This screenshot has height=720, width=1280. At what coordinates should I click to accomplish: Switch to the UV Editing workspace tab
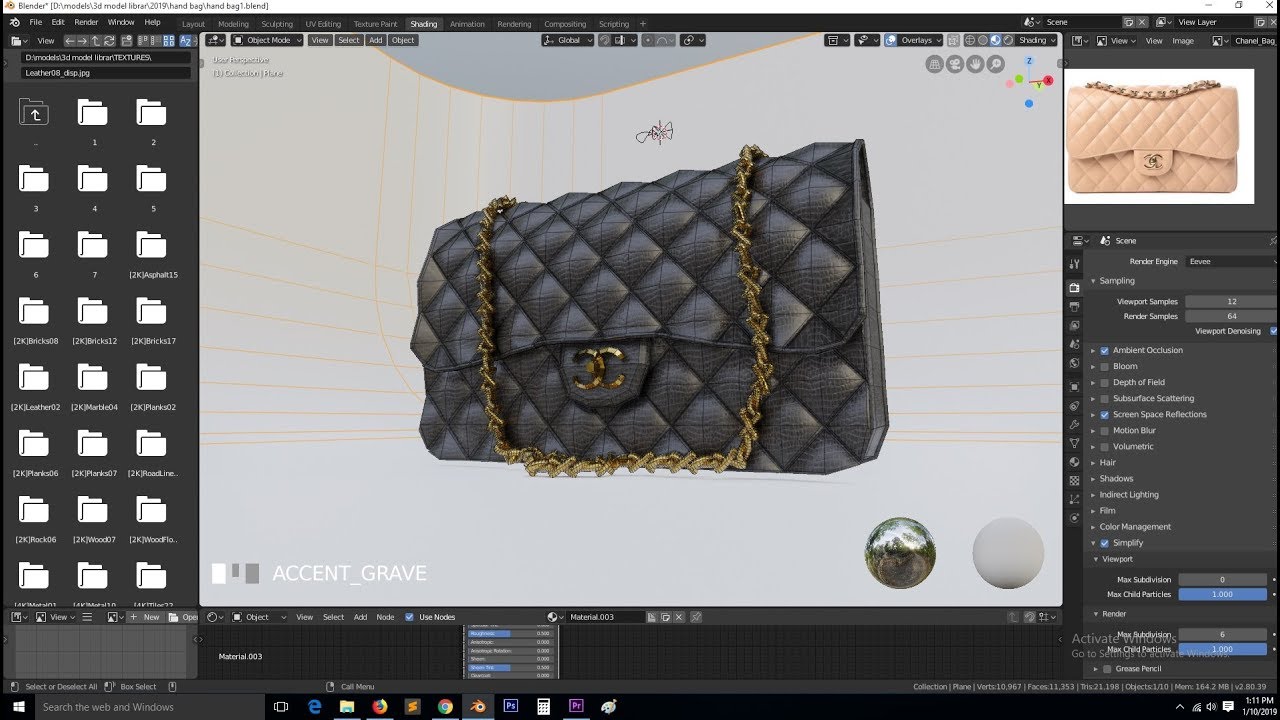tap(323, 24)
